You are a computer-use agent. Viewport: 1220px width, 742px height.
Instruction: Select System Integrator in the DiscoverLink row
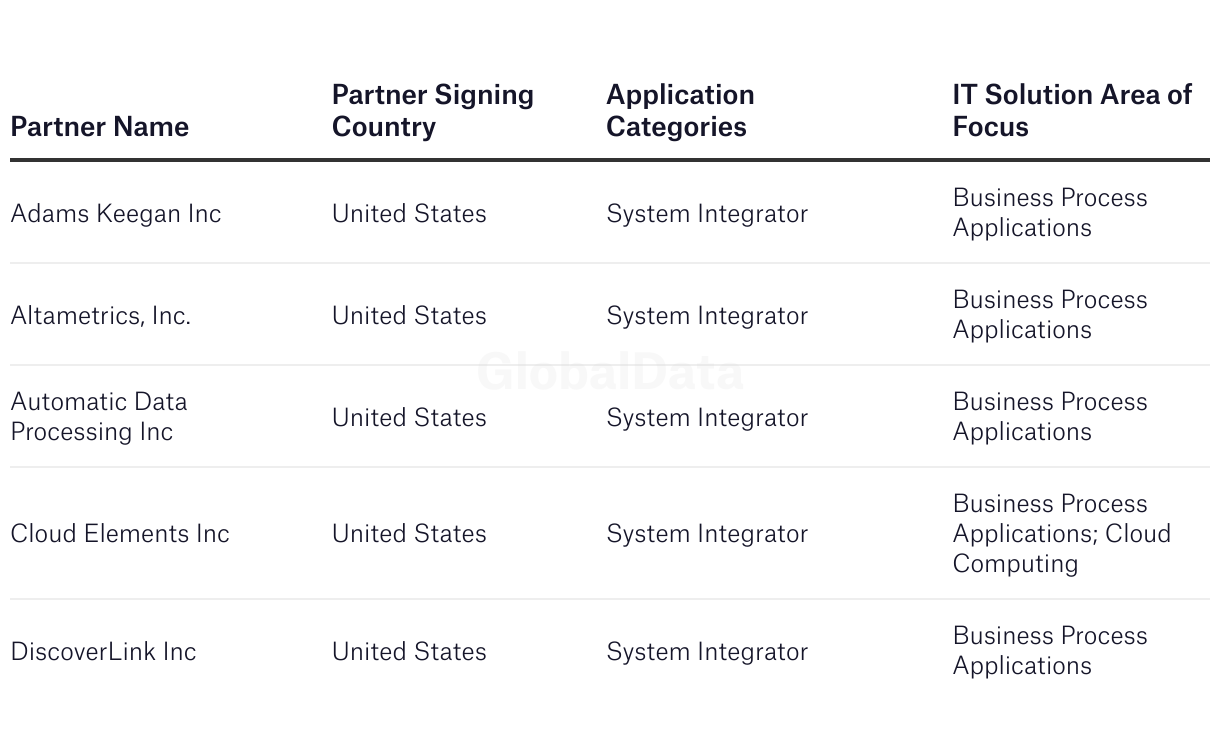click(x=707, y=652)
